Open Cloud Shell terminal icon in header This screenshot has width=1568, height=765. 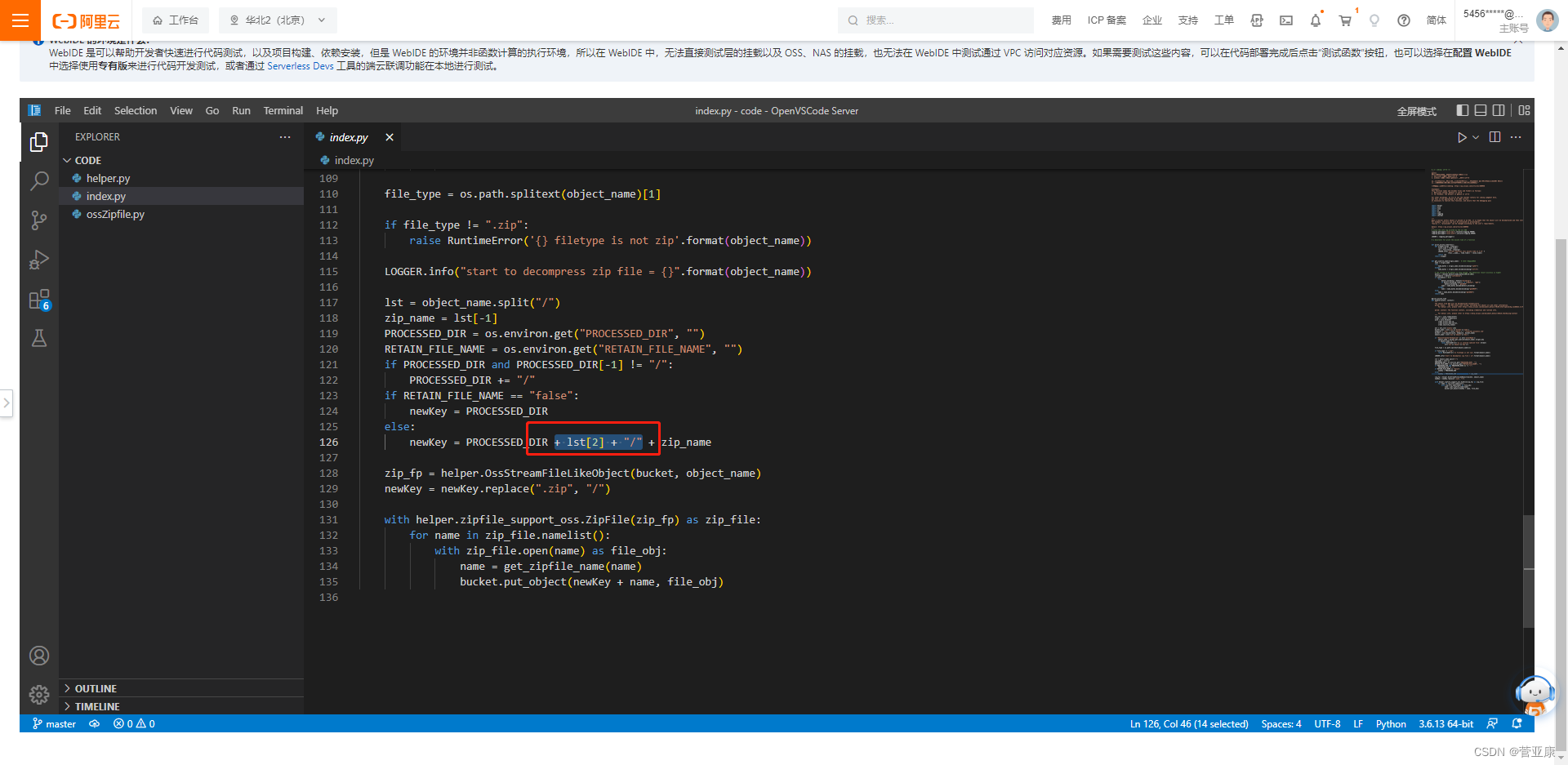coord(1286,20)
